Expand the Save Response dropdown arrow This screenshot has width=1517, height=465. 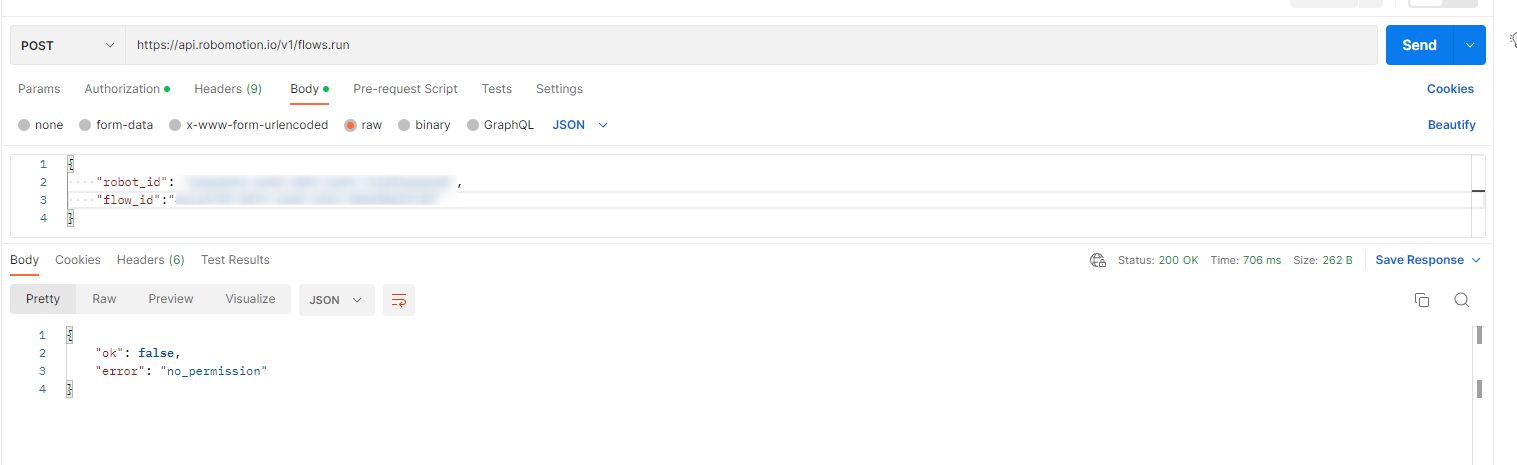coord(1474,260)
